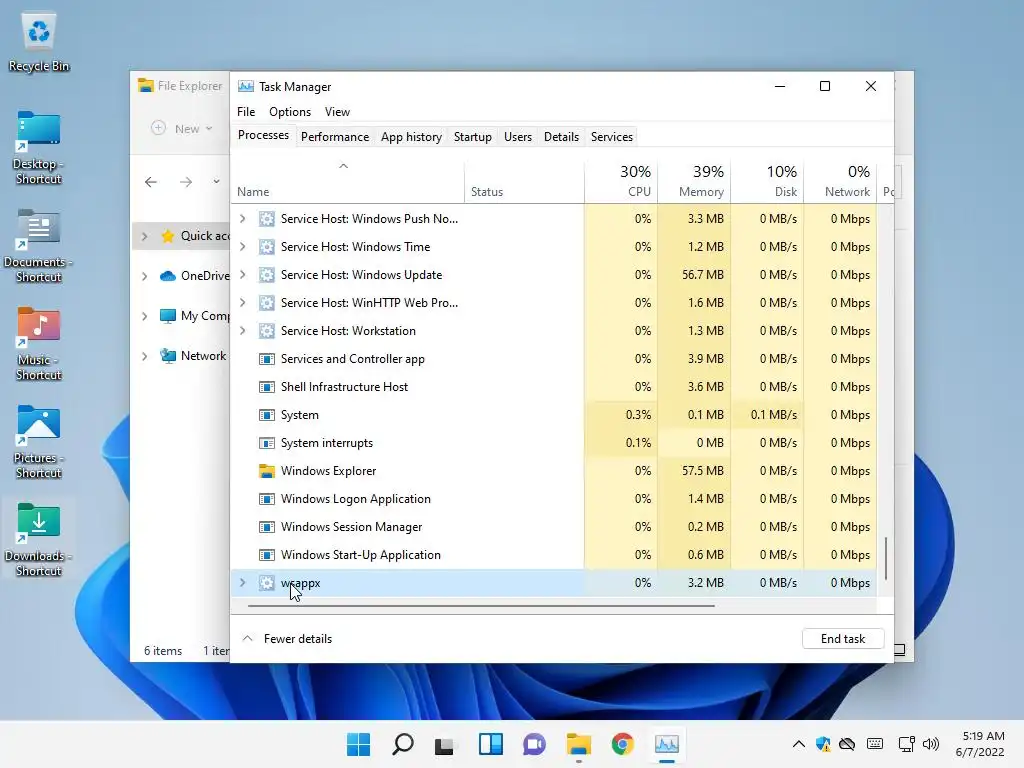Click the Windows Explorer process folder icon
This screenshot has width=1024, height=768.
(x=266, y=471)
